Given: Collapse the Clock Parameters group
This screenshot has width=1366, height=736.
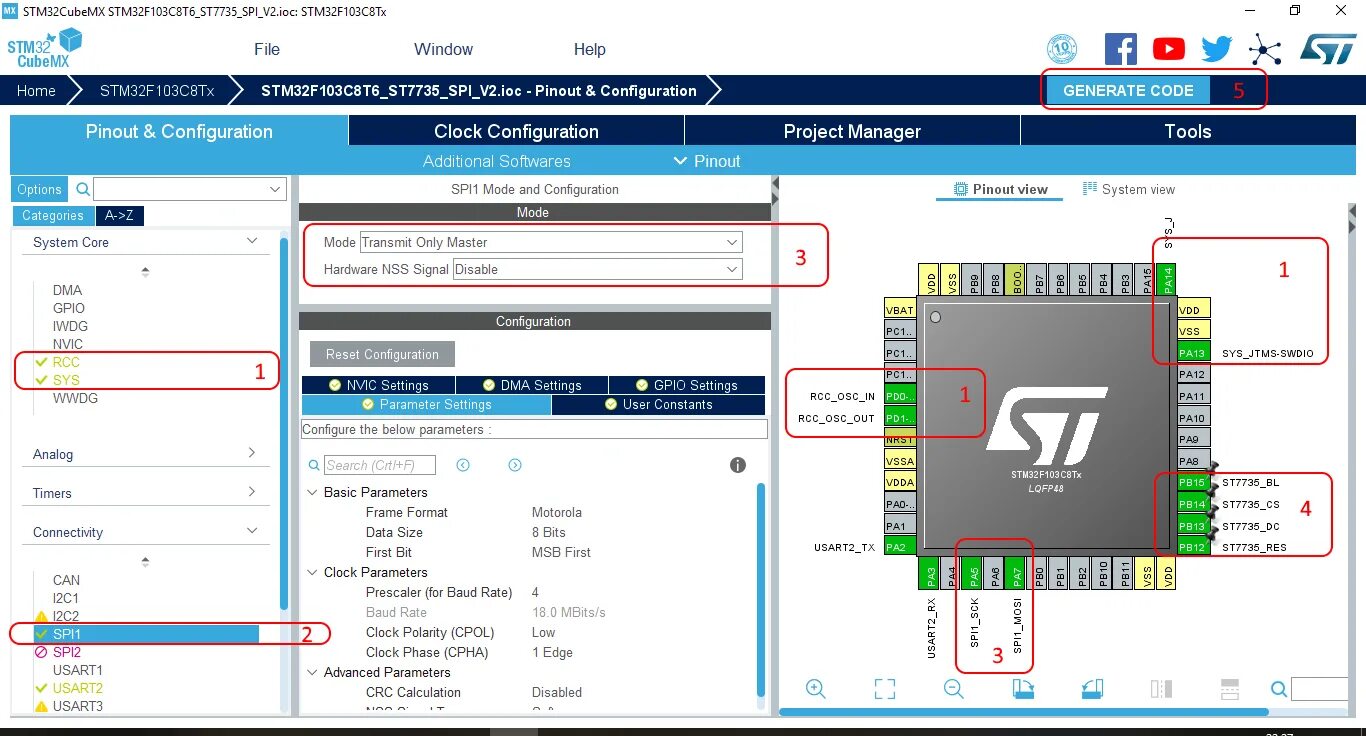Looking at the screenshot, I should pos(313,572).
